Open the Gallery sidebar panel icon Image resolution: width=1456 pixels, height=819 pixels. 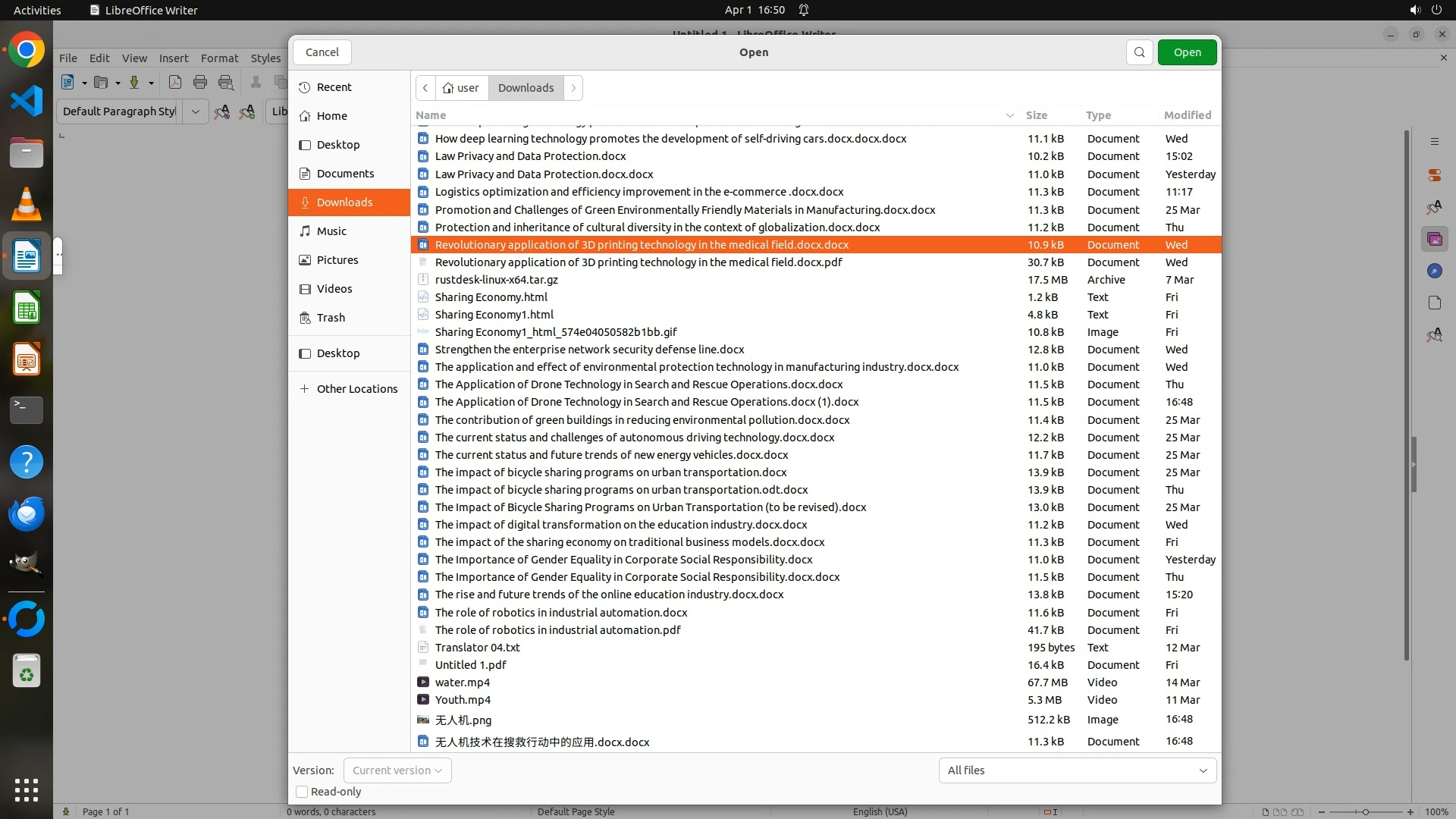click(1434, 240)
